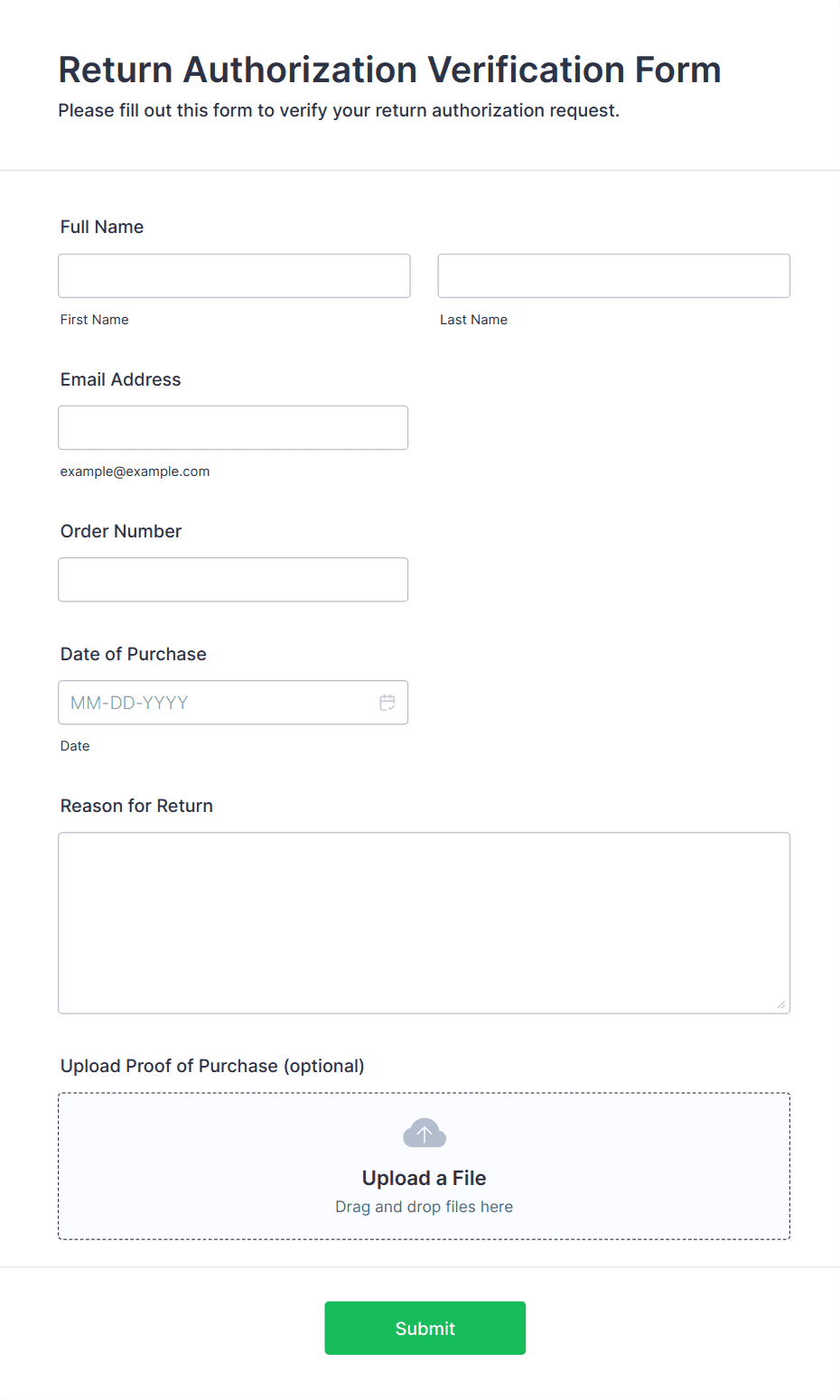Viewport: 840px width, 1400px height.
Task: Select the Email Address text box
Action: (x=233, y=427)
